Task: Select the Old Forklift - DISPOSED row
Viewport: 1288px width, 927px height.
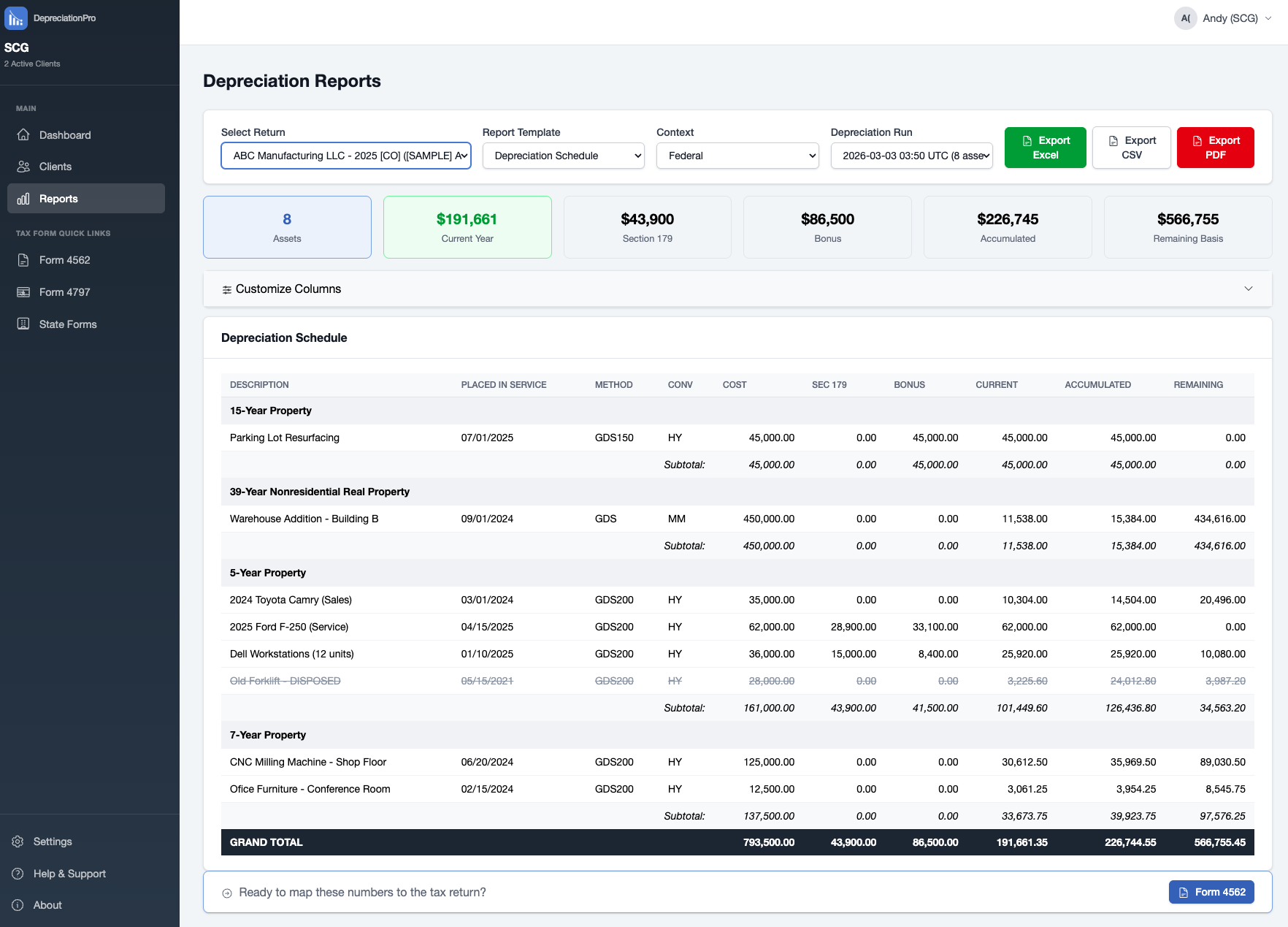Action: click(x=737, y=681)
